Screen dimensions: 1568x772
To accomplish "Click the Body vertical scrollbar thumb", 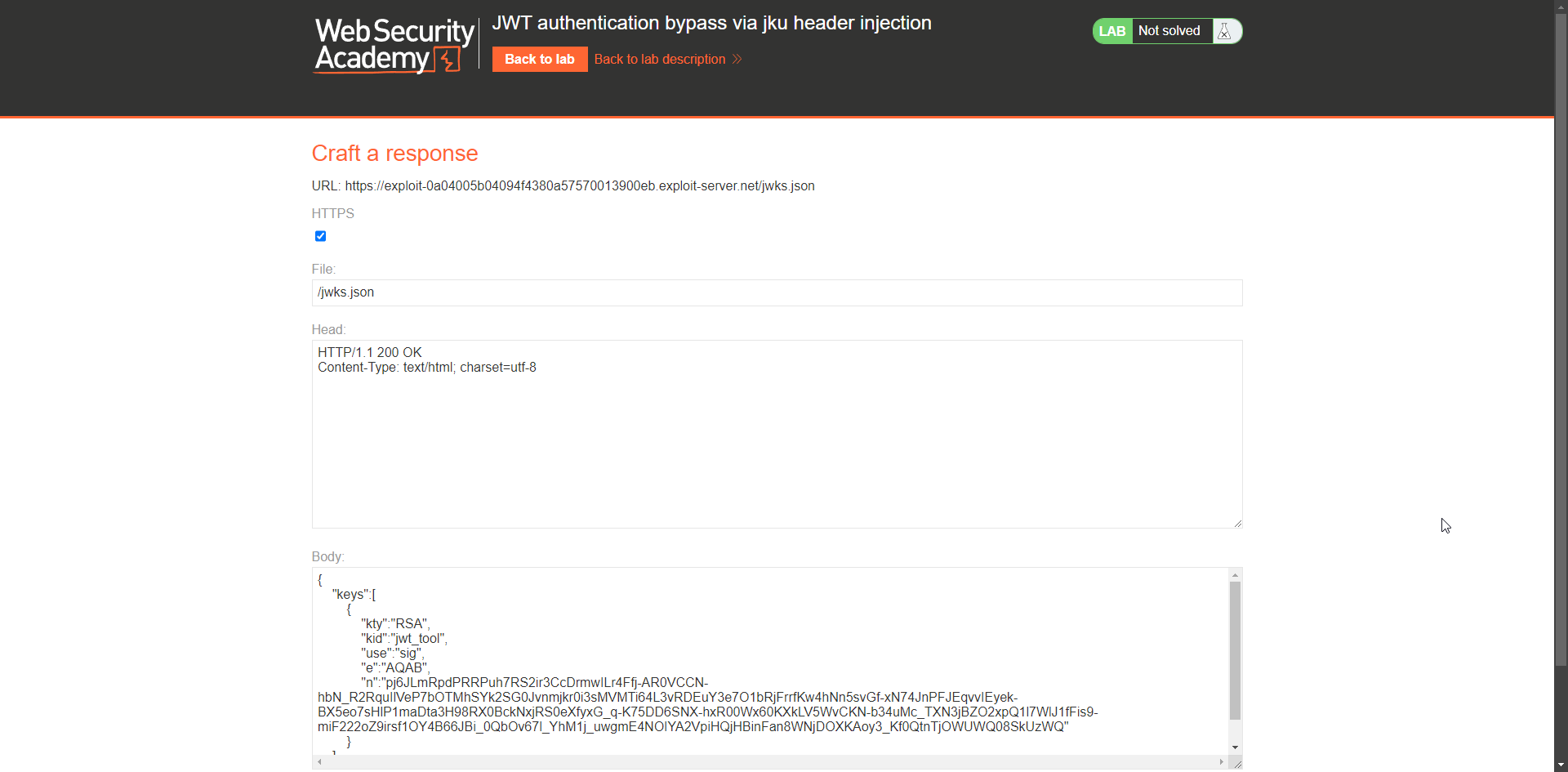I will [x=1235, y=649].
